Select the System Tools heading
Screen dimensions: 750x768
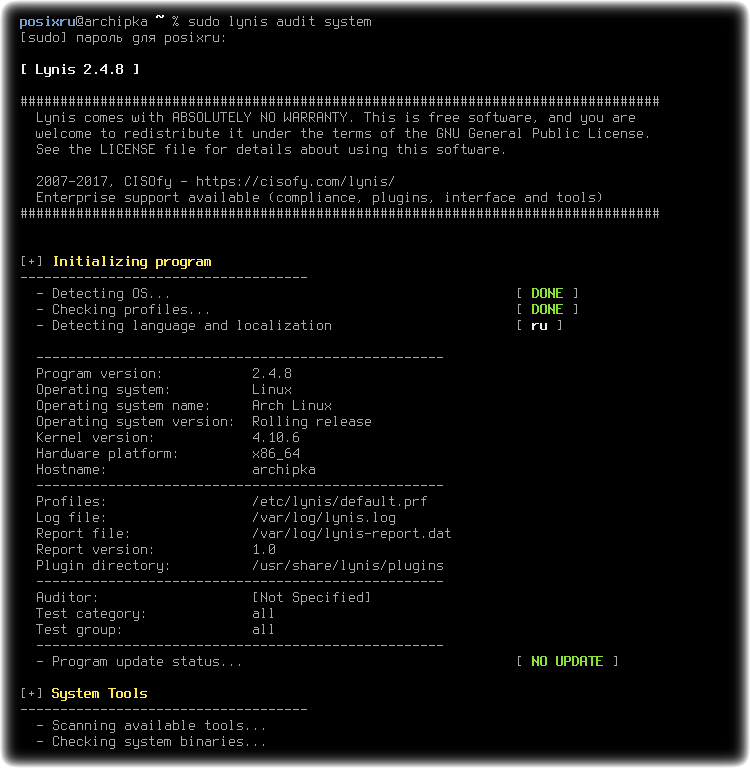coord(99,694)
